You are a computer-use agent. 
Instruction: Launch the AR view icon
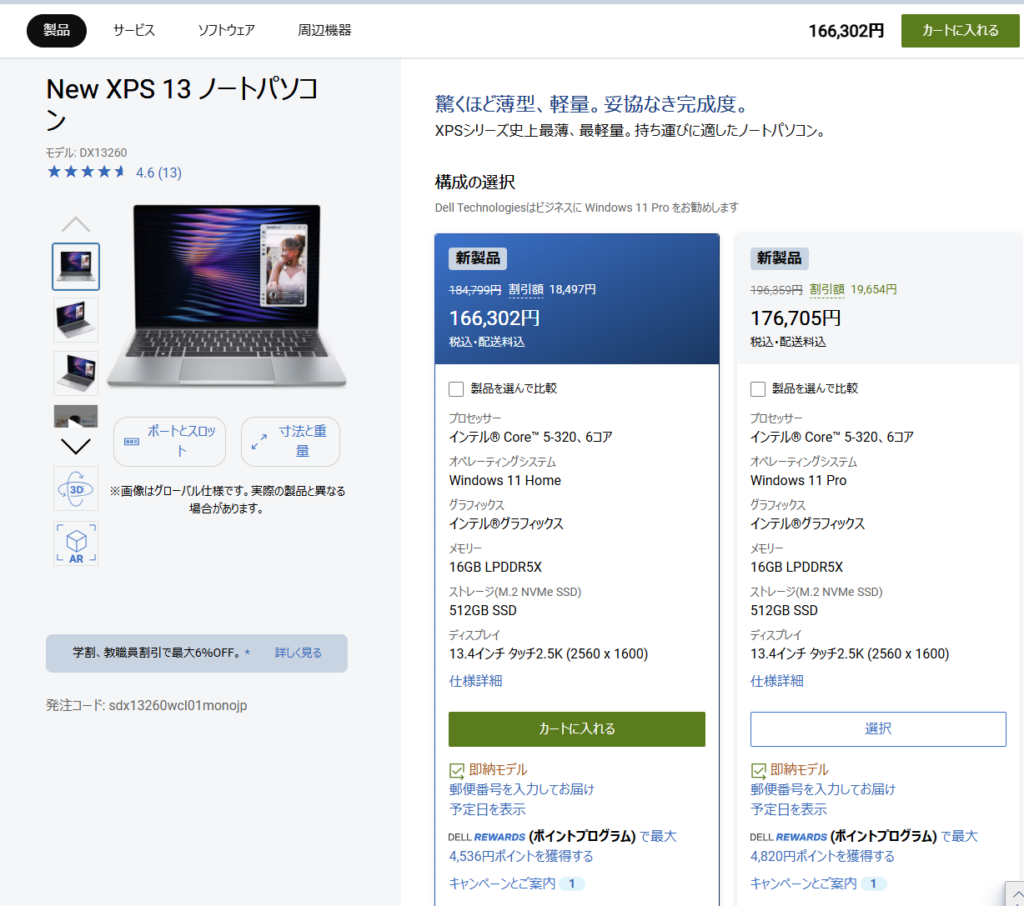pos(76,543)
